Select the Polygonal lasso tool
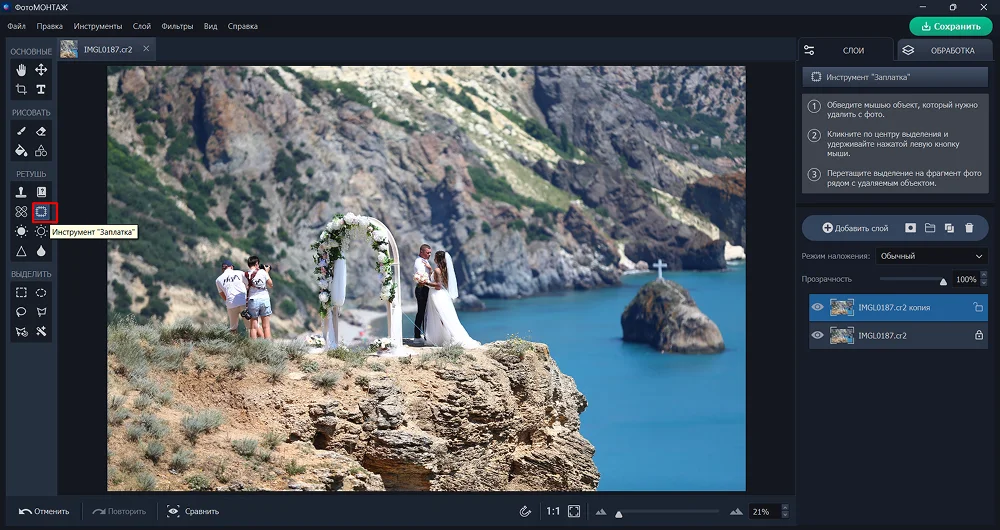Image resolution: width=1000 pixels, height=530 pixels. pyautogui.click(x=41, y=312)
